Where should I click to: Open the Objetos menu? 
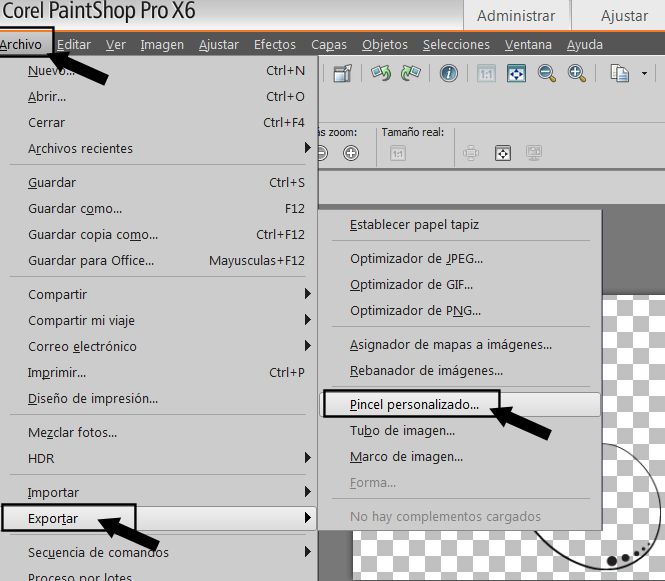click(385, 45)
